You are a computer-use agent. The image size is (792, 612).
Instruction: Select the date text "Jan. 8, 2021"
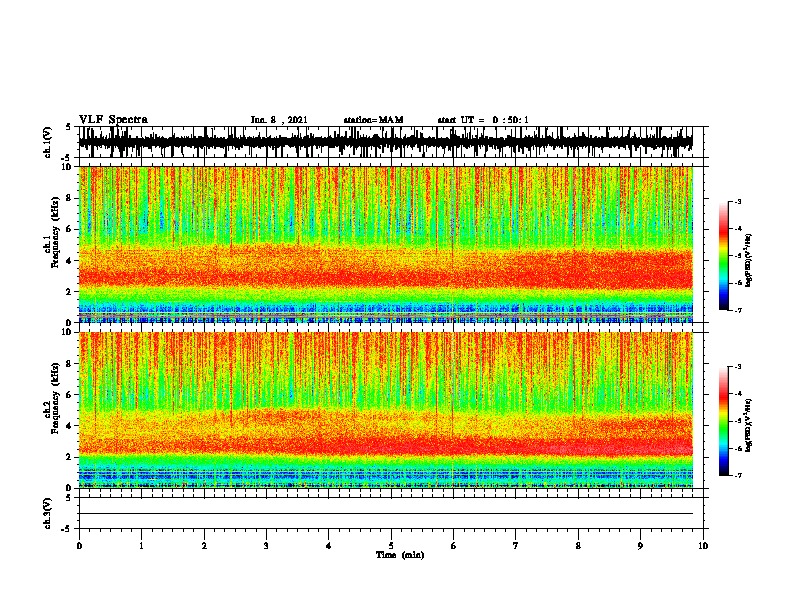pos(279,120)
